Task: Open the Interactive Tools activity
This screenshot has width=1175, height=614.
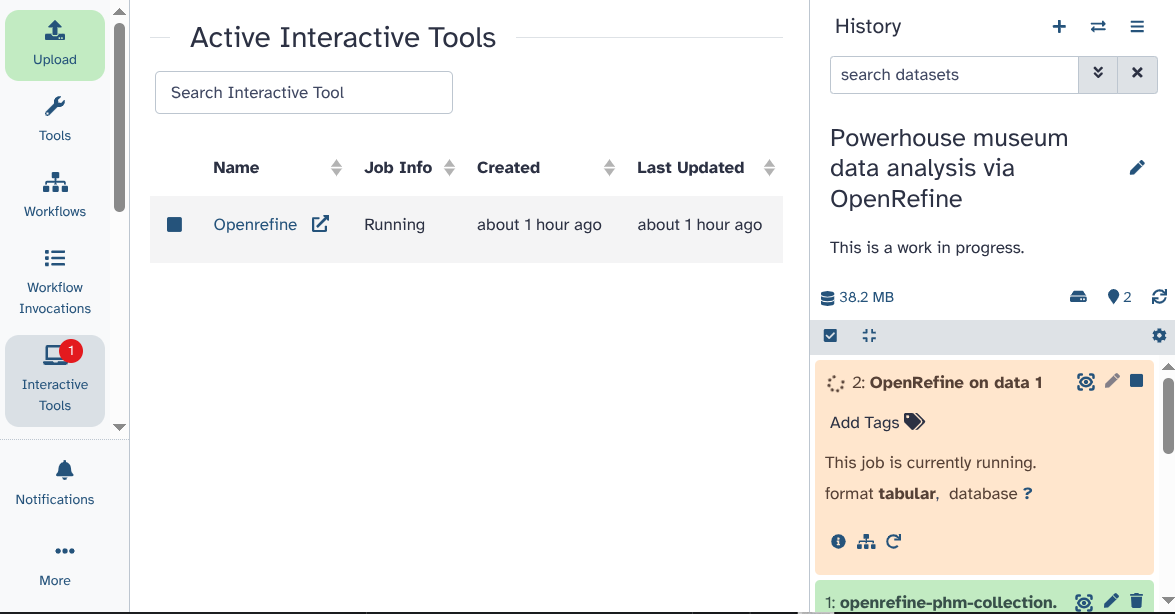Action: [x=55, y=381]
